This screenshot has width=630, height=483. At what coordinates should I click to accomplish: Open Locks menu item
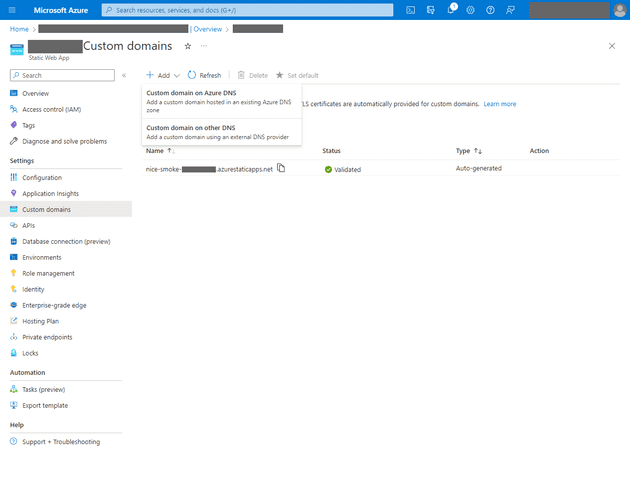click(30, 353)
